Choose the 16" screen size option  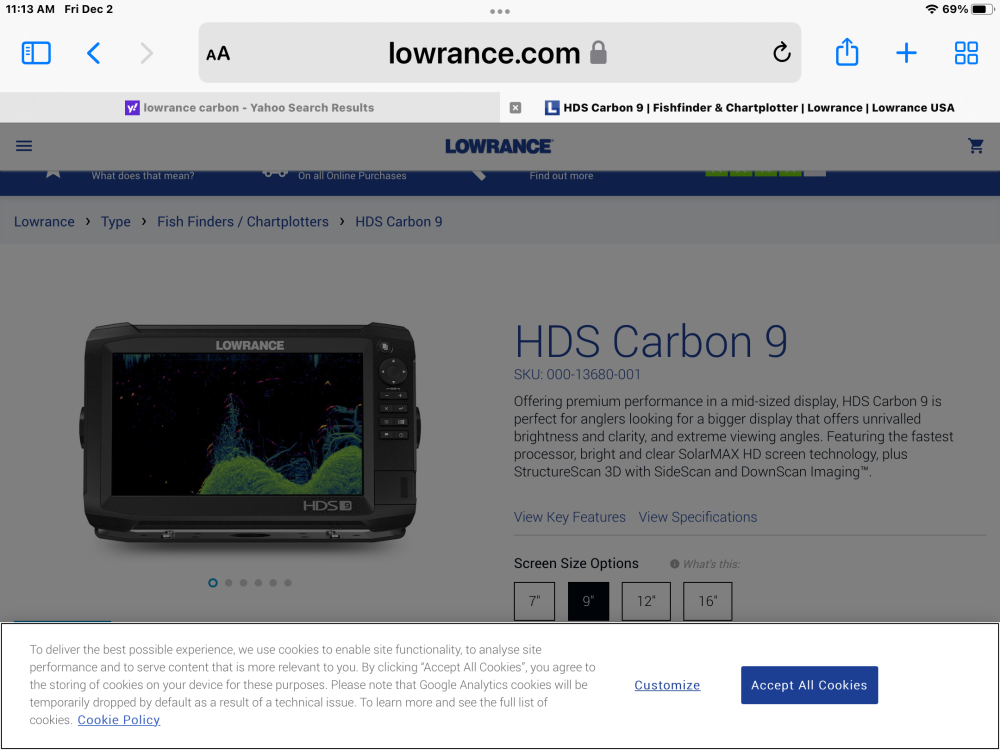click(707, 601)
